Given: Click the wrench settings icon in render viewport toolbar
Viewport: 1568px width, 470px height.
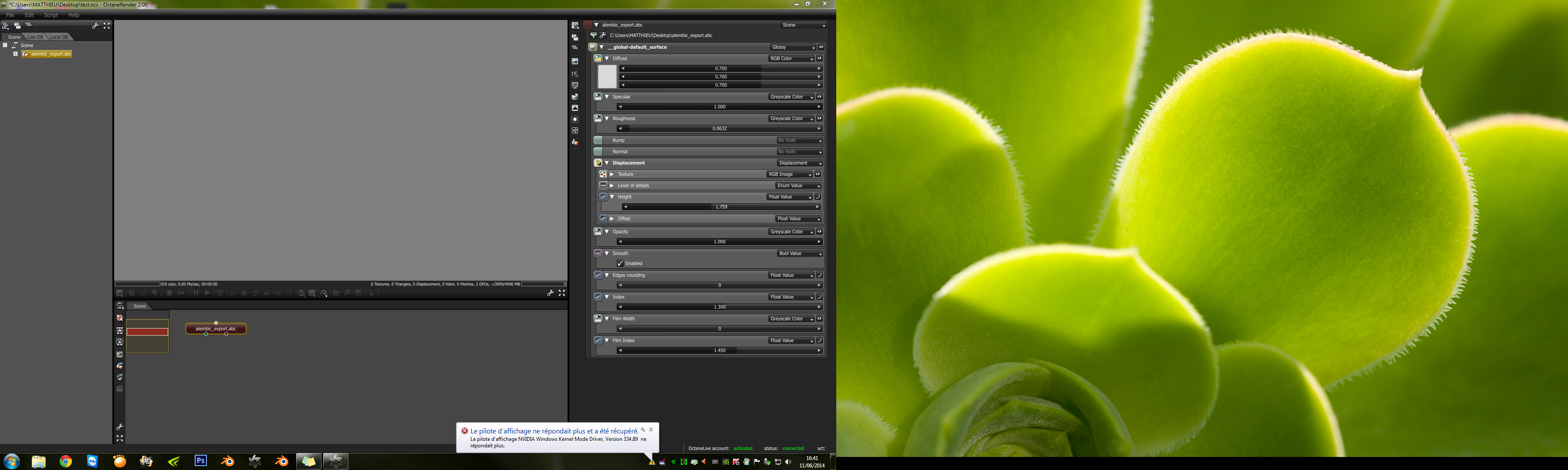Looking at the screenshot, I should point(550,293).
